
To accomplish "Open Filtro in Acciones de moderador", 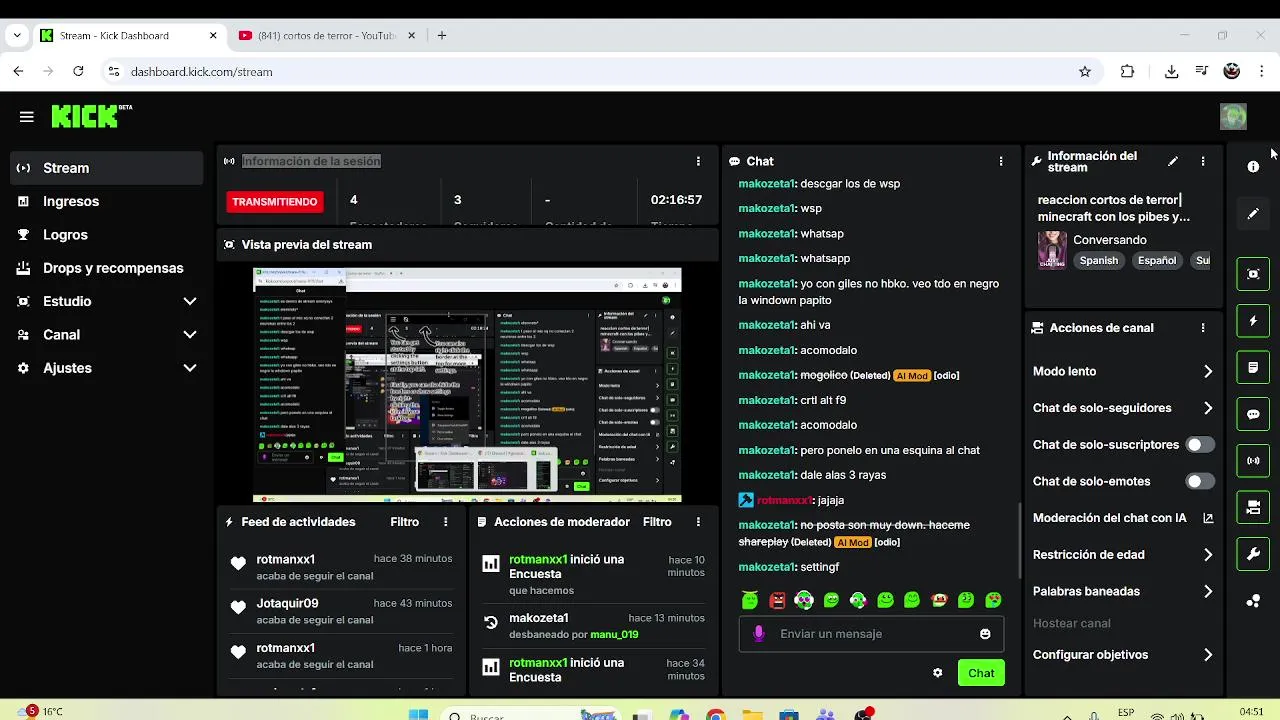I will click(657, 522).
